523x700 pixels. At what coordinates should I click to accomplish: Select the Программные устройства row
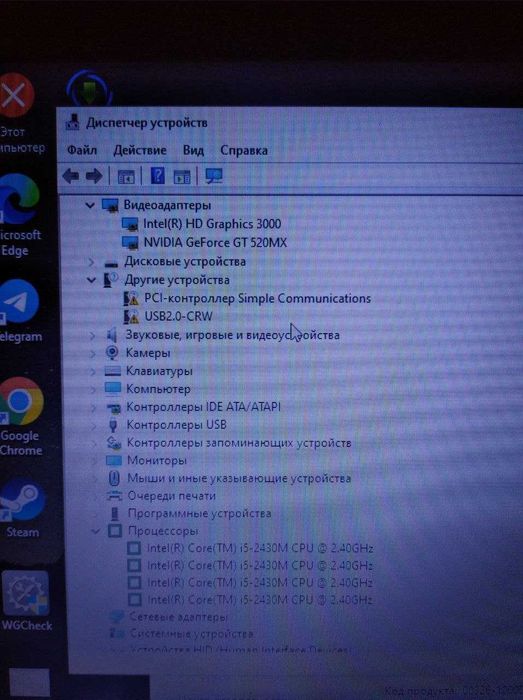200,513
